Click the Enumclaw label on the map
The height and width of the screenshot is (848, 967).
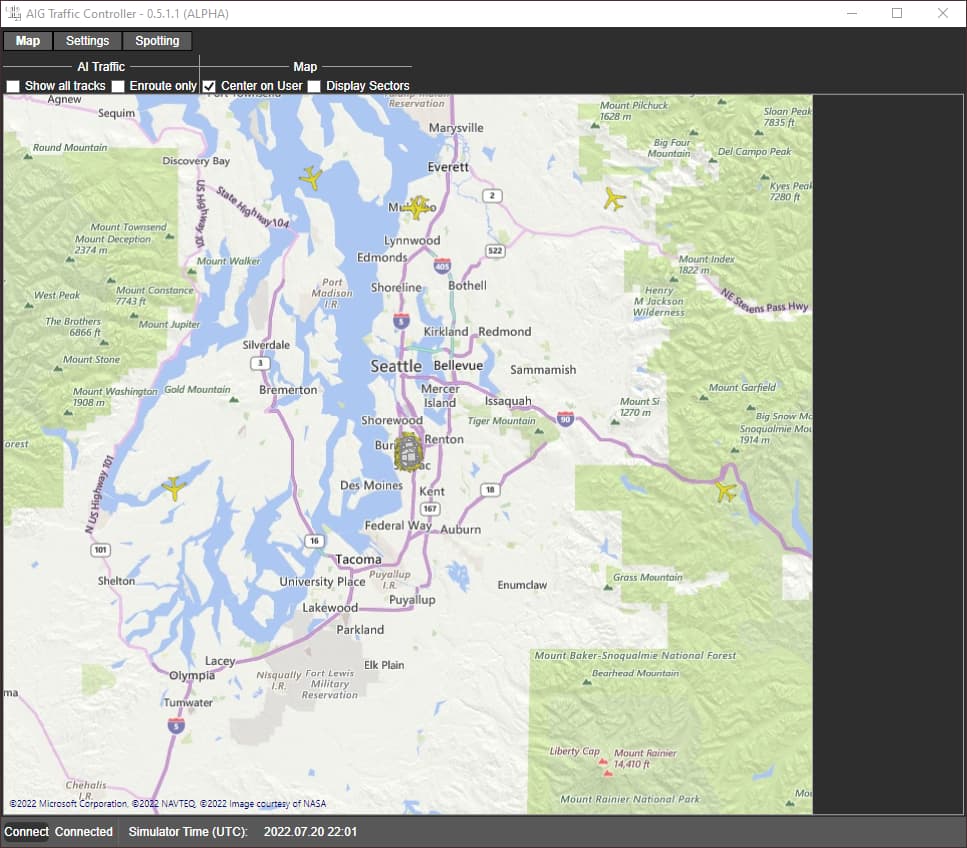click(x=522, y=585)
